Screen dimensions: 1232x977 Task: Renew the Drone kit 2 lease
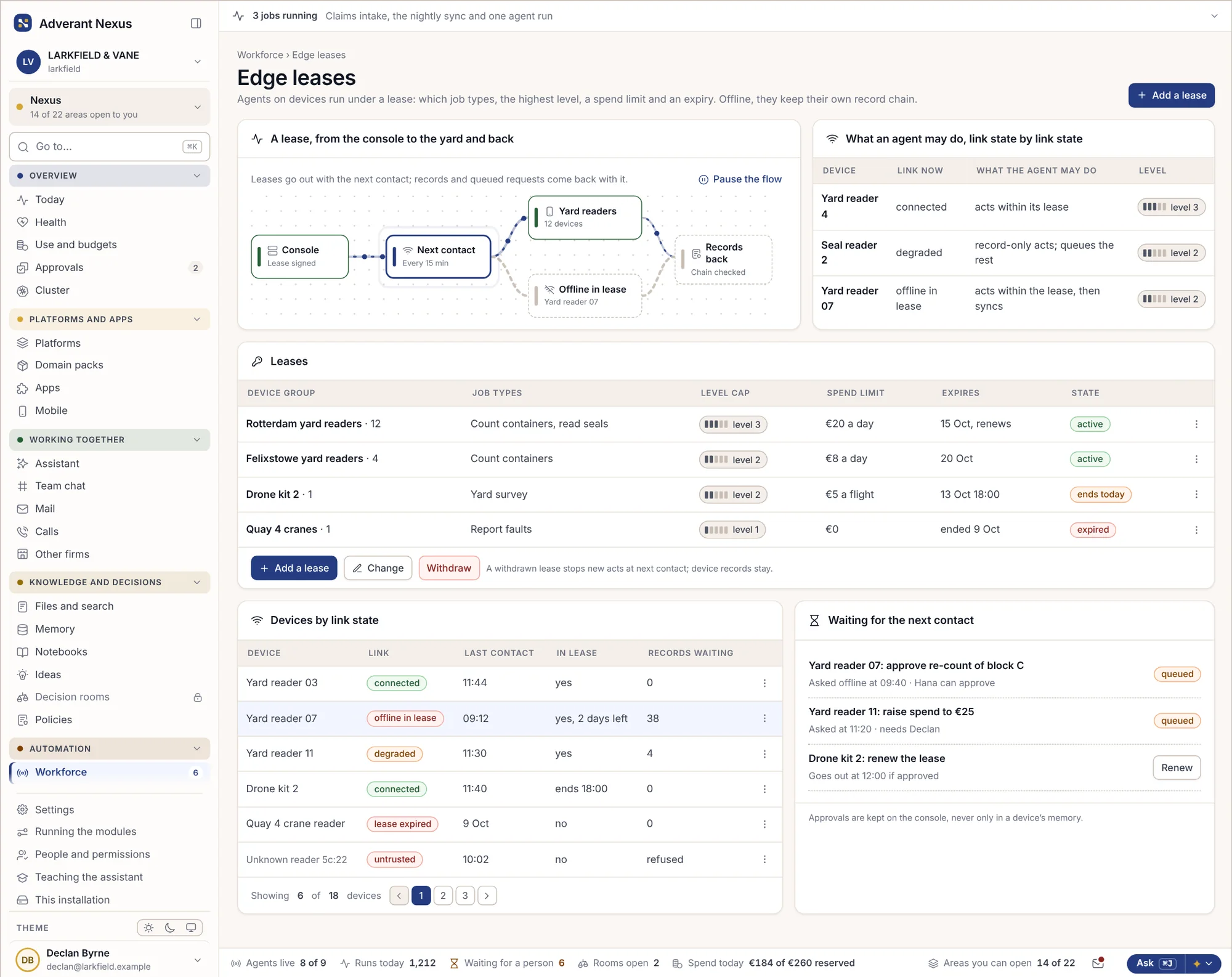(1177, 768)
